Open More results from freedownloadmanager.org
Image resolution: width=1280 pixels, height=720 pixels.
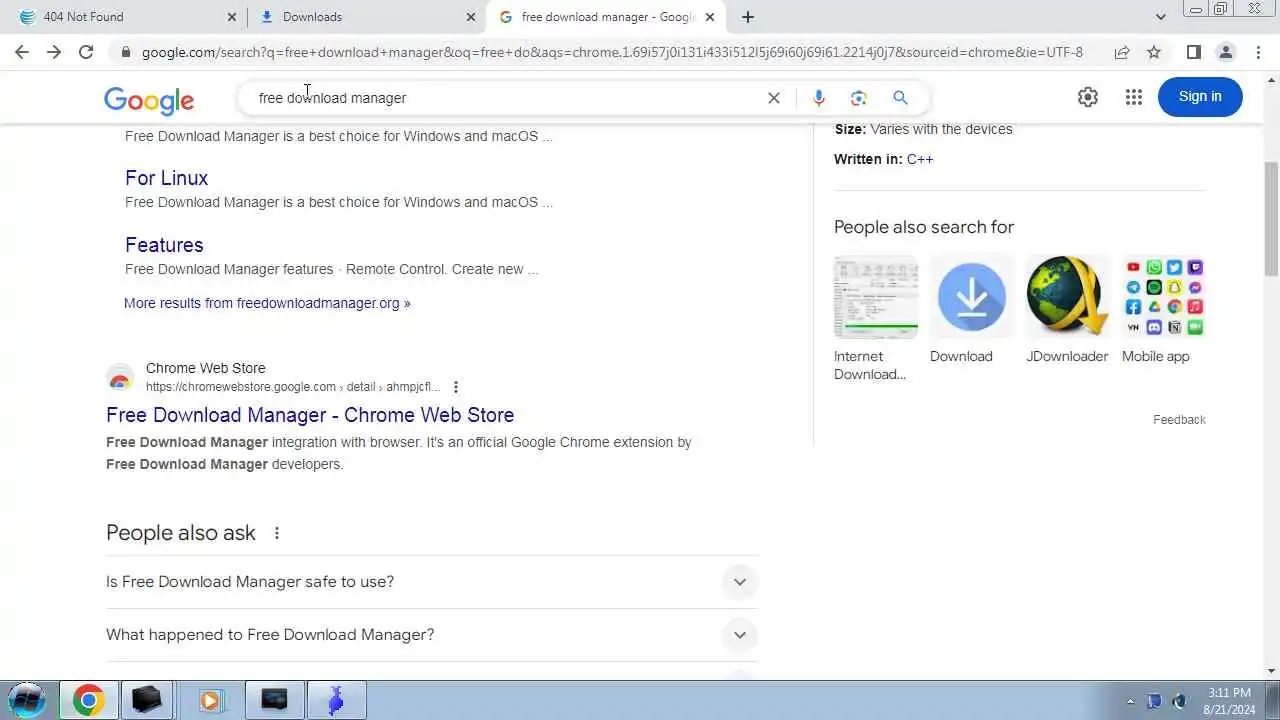click(x=267, y=303)
